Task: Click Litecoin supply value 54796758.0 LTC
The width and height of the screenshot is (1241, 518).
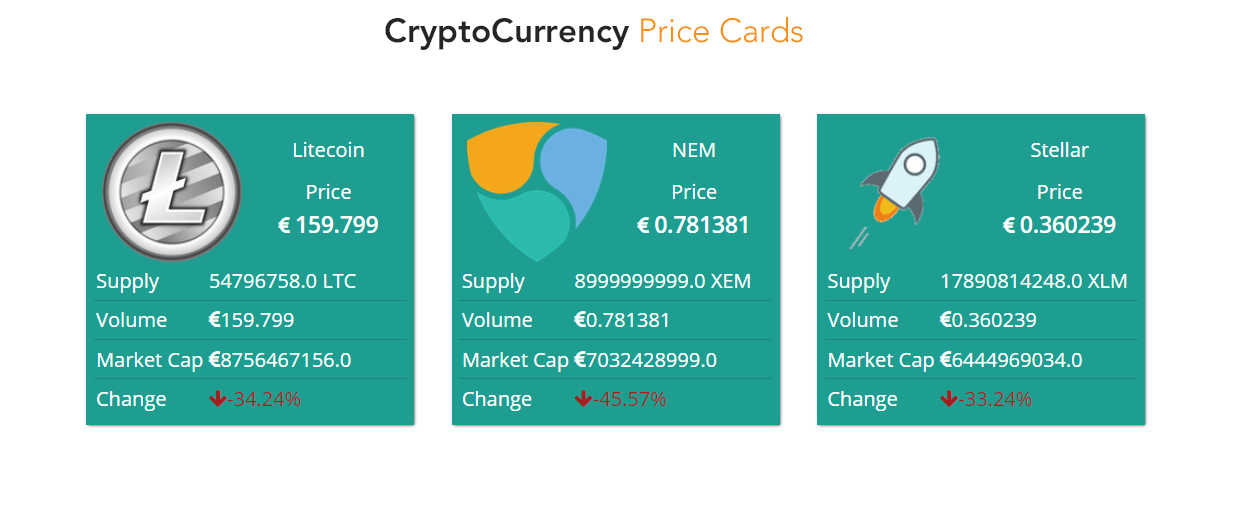Action: point(282,281)
